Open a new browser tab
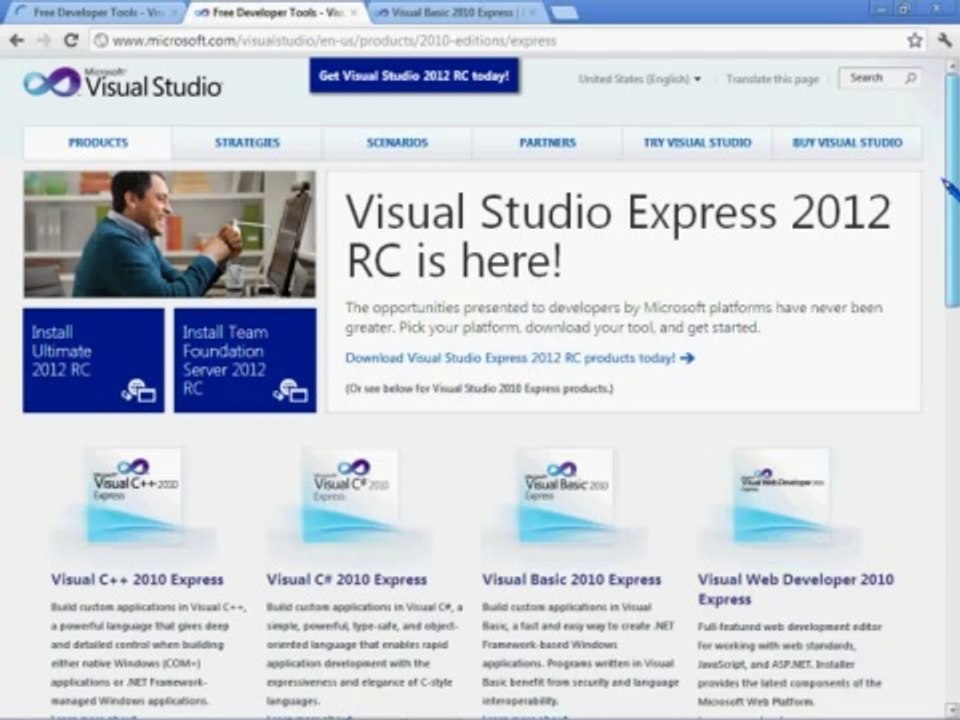The image size is (960, 720). click(x=564, y=12)
